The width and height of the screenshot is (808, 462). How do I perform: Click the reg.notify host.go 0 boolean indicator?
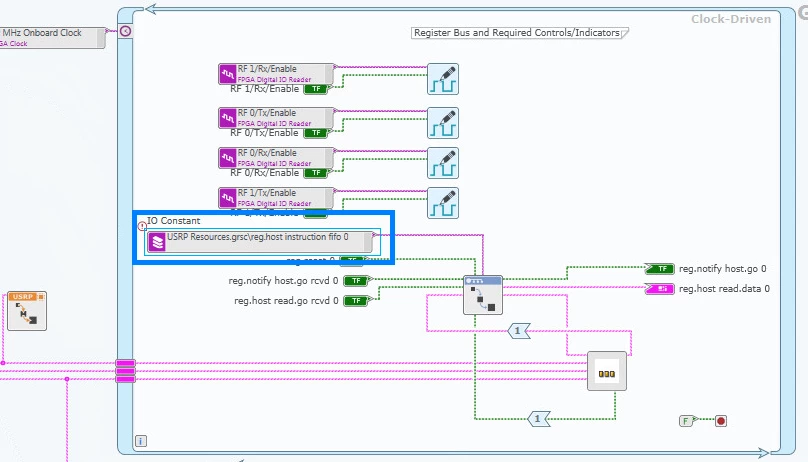[660, 269]
